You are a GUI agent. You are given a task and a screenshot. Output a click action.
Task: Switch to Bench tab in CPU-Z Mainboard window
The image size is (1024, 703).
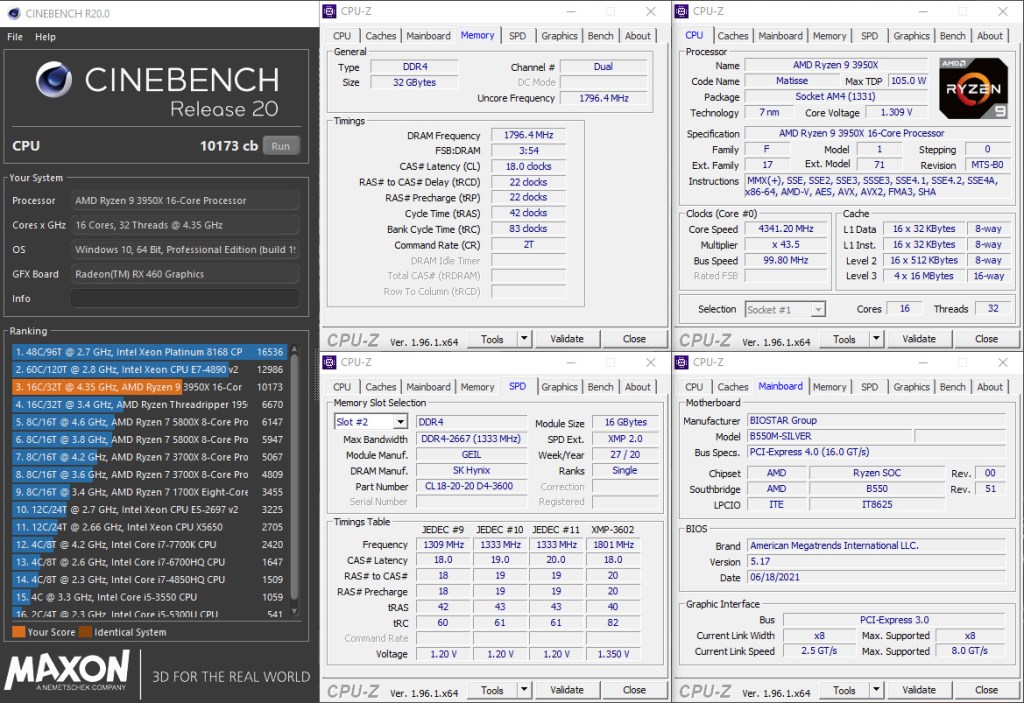[952, 387]
